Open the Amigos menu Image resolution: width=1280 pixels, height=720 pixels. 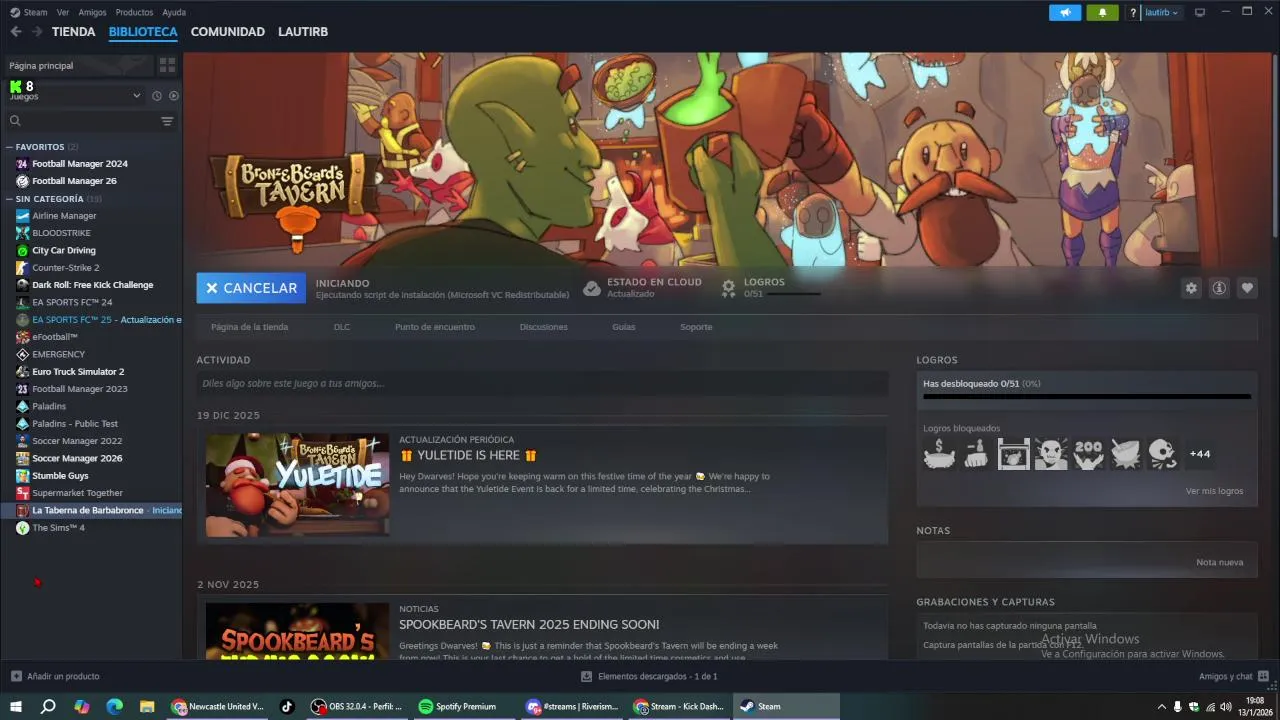pos(92,12)
